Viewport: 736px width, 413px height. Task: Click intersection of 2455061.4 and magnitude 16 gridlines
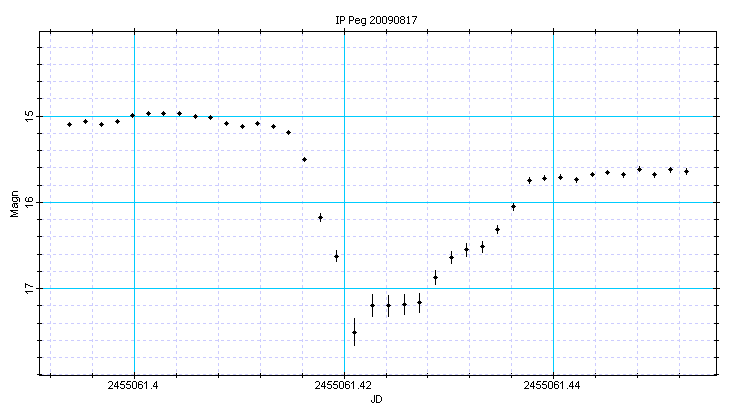[134, 202]
